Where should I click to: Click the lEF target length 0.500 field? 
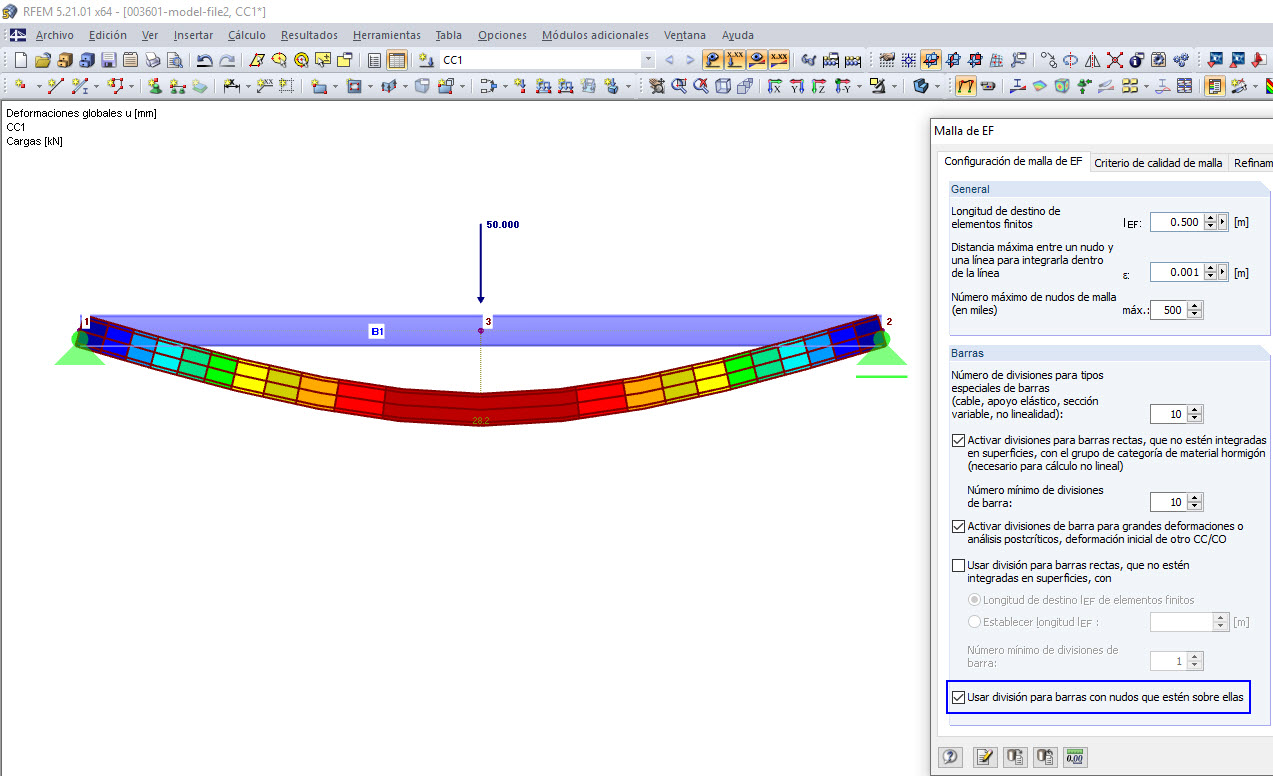(x=1176, y=222)
